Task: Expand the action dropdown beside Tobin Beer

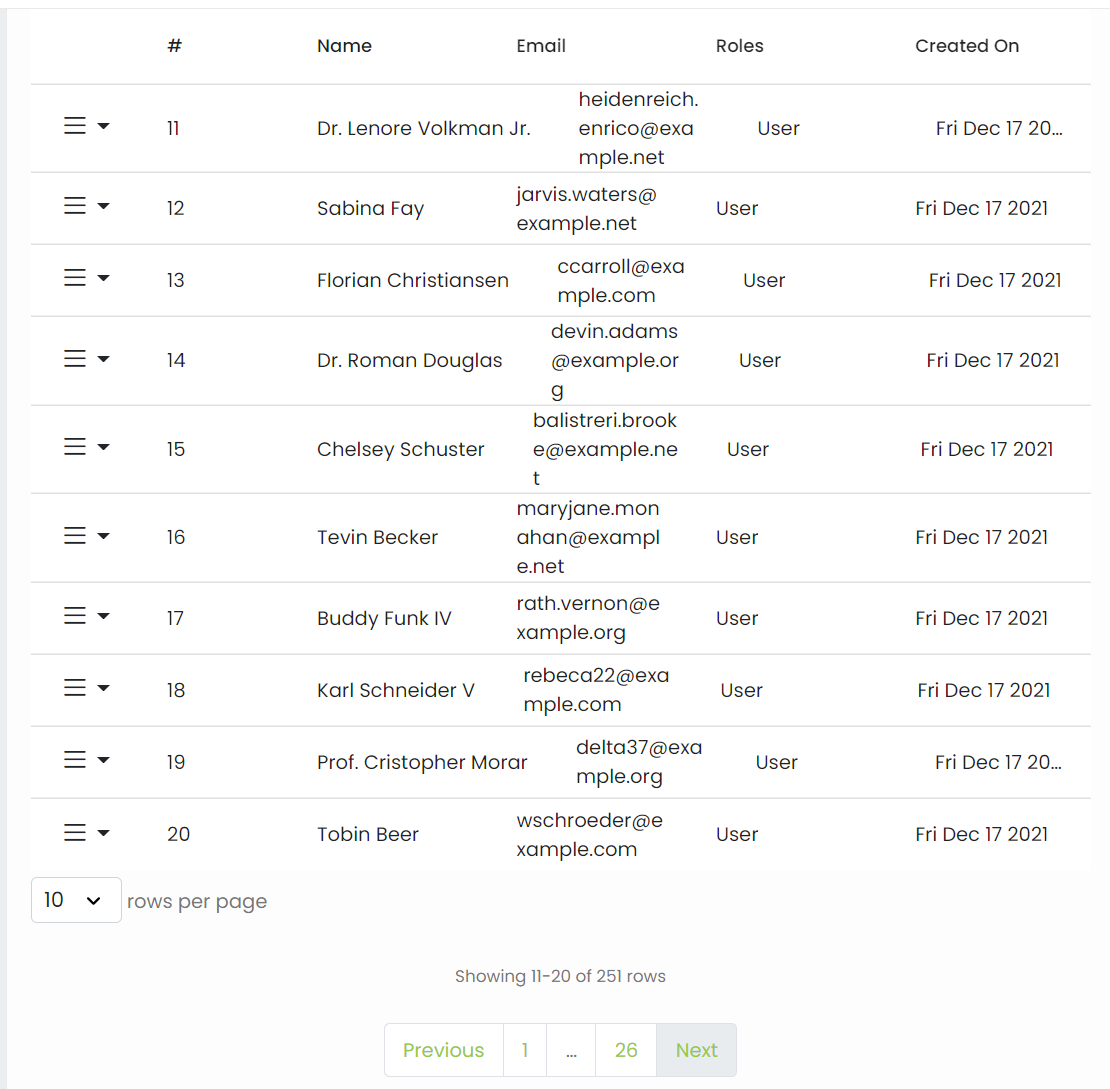Action: click(104, 832)
